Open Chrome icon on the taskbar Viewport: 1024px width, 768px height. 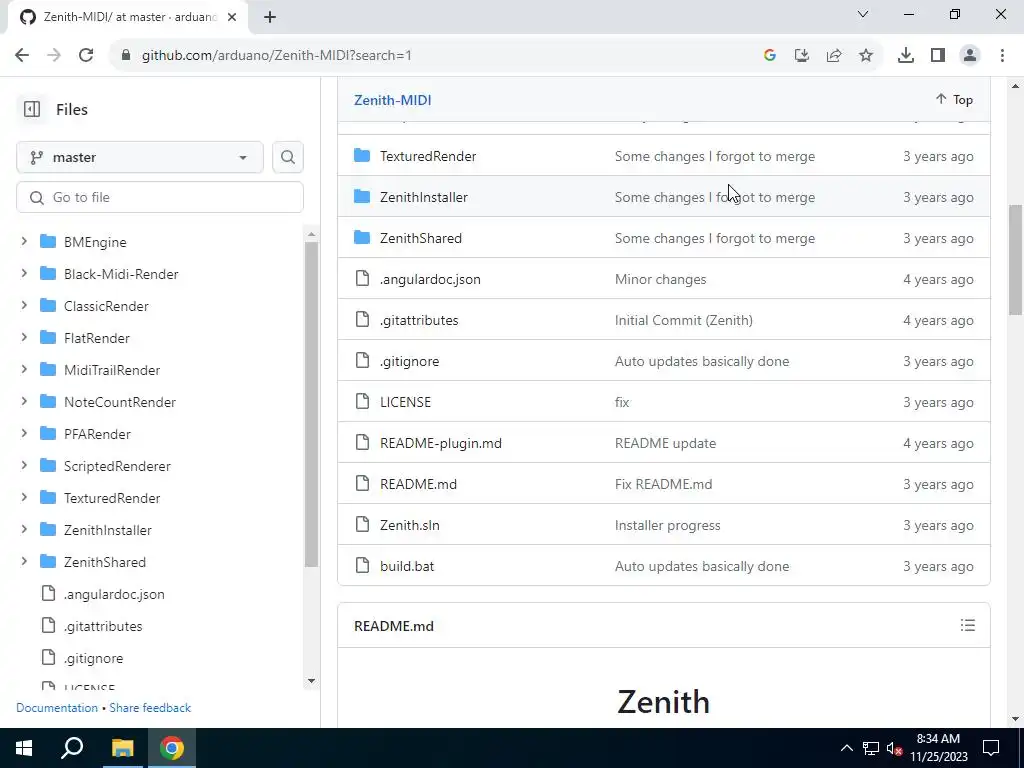click(172, 748)
